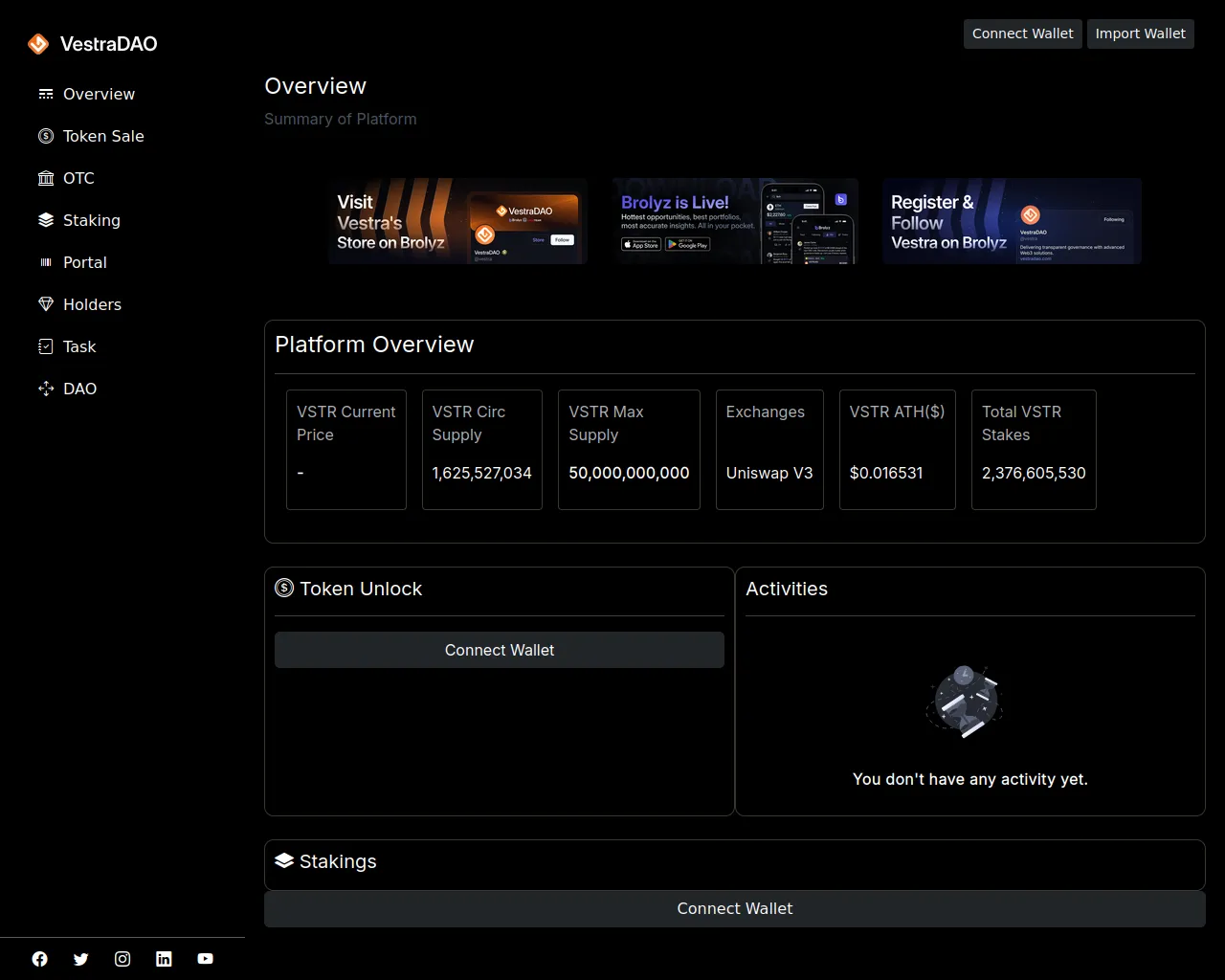Click the Stakings layers icon
Viewport: 1225px width, 980px height.
(284, 860)
